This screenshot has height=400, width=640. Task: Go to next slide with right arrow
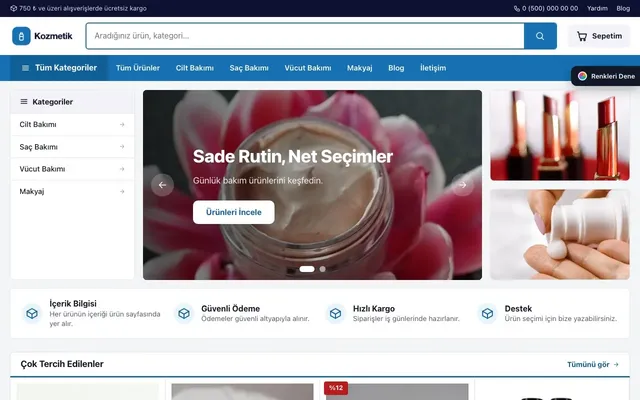pyautogui.click(x=462, y=185)
